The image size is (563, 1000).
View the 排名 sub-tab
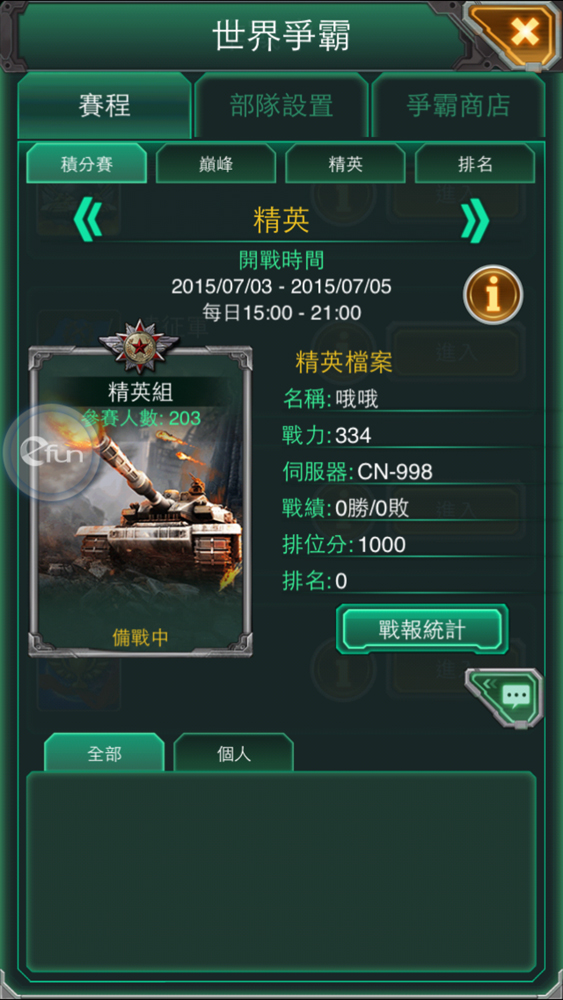(x=475, y=164)
